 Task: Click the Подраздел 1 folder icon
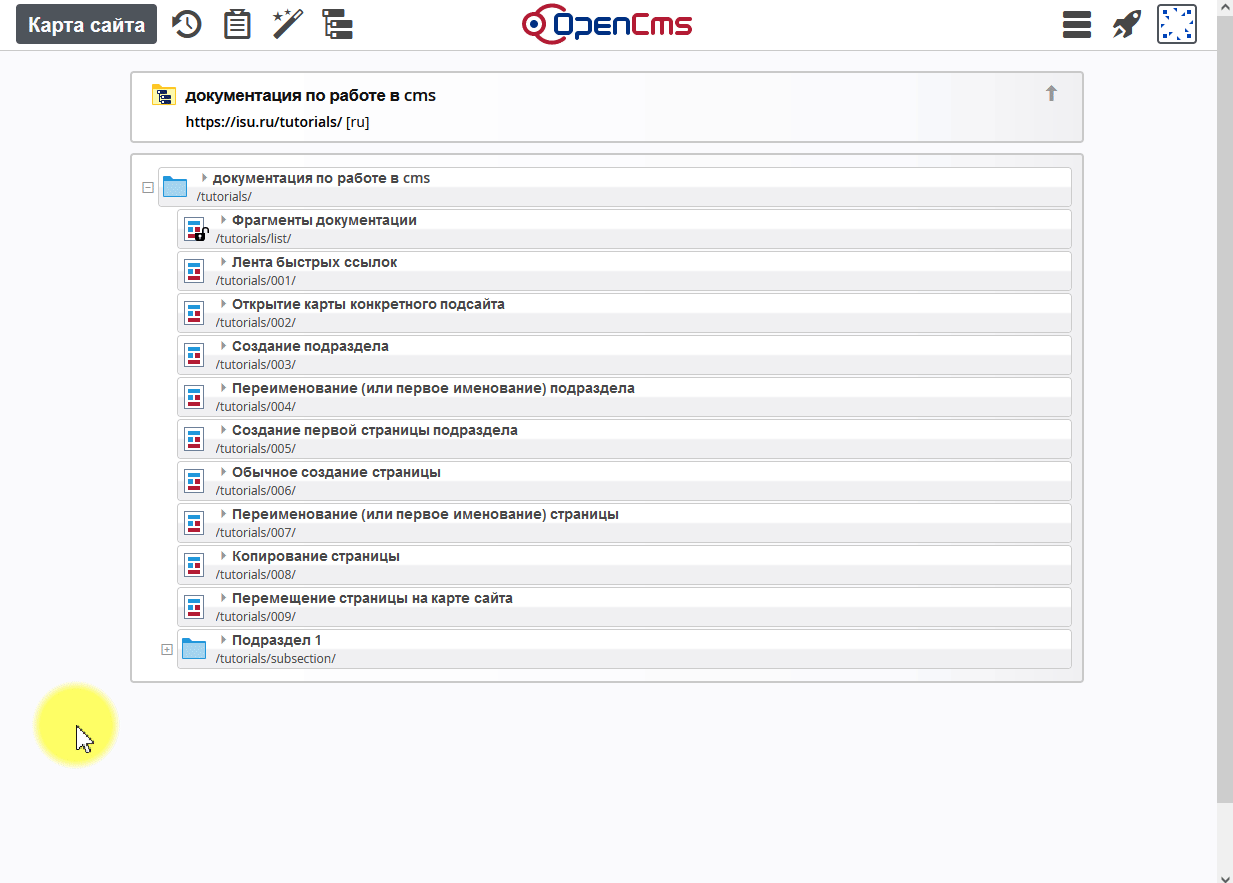[194, 649]
